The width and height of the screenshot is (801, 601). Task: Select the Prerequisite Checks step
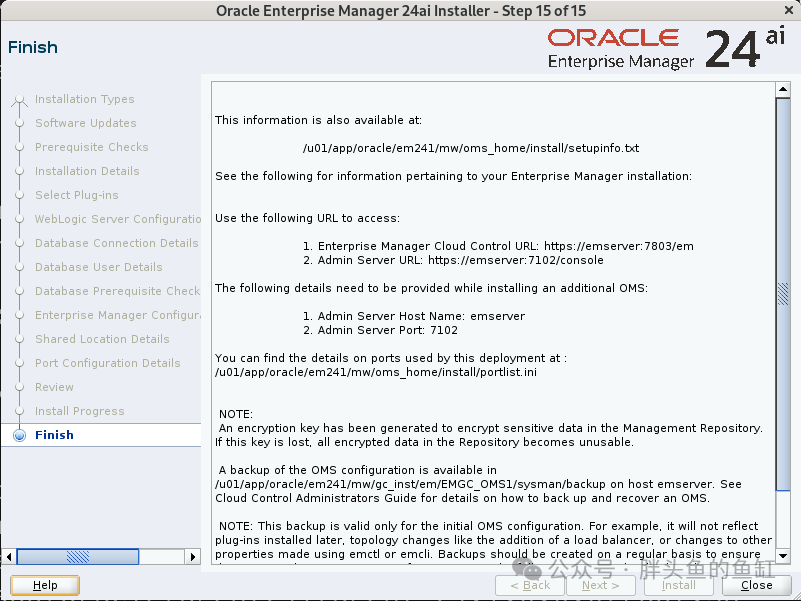[91, 147]
